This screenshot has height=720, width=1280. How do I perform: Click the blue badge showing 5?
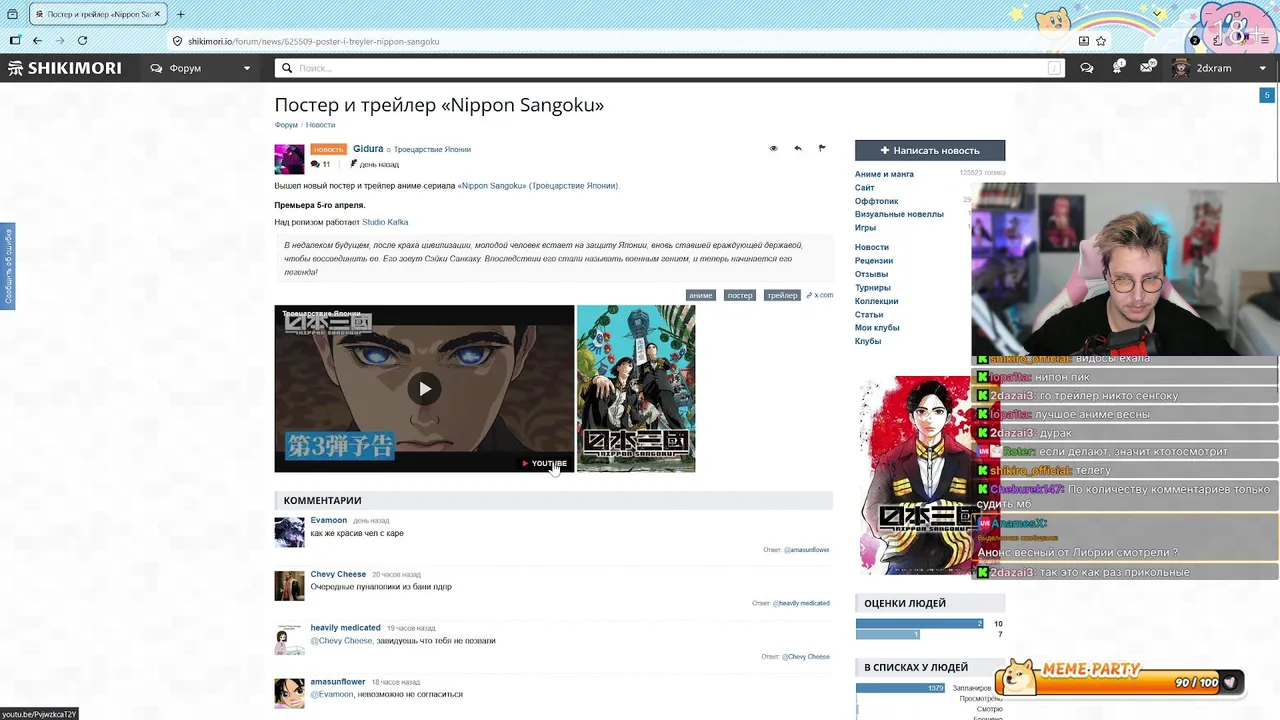(x=1267, y=95)
